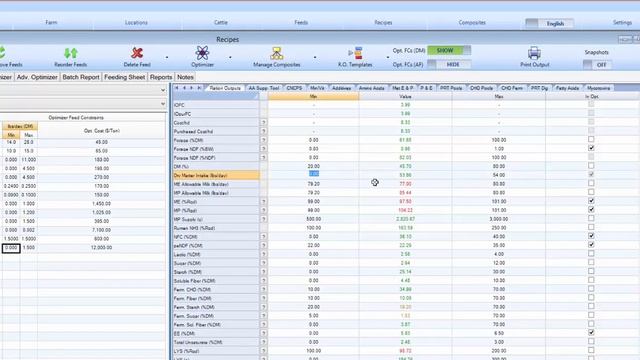
Task: Click the Delete Feed icon
Action: coord(137,53)
